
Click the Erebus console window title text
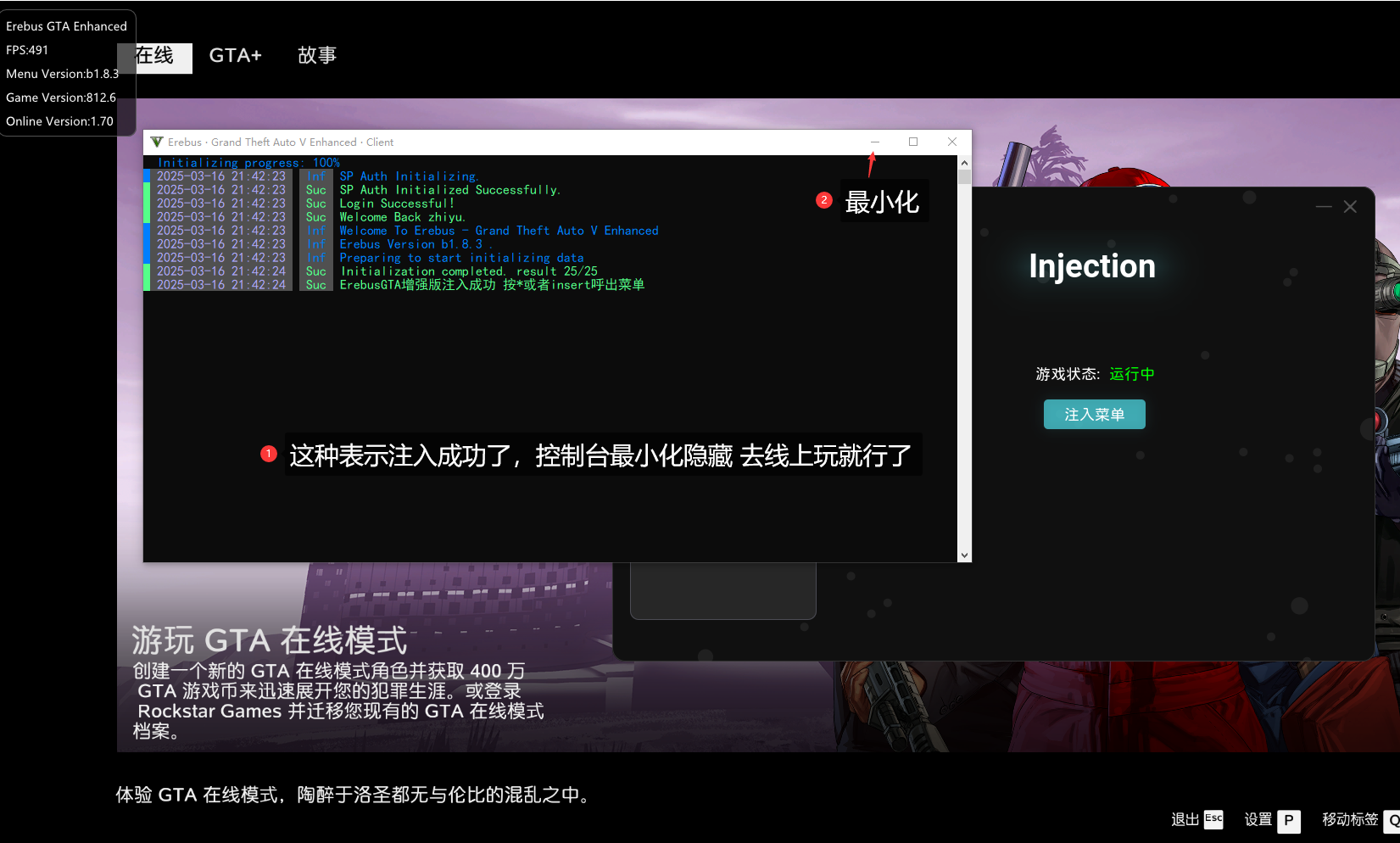pyautogui.click(x=281, y=142)
